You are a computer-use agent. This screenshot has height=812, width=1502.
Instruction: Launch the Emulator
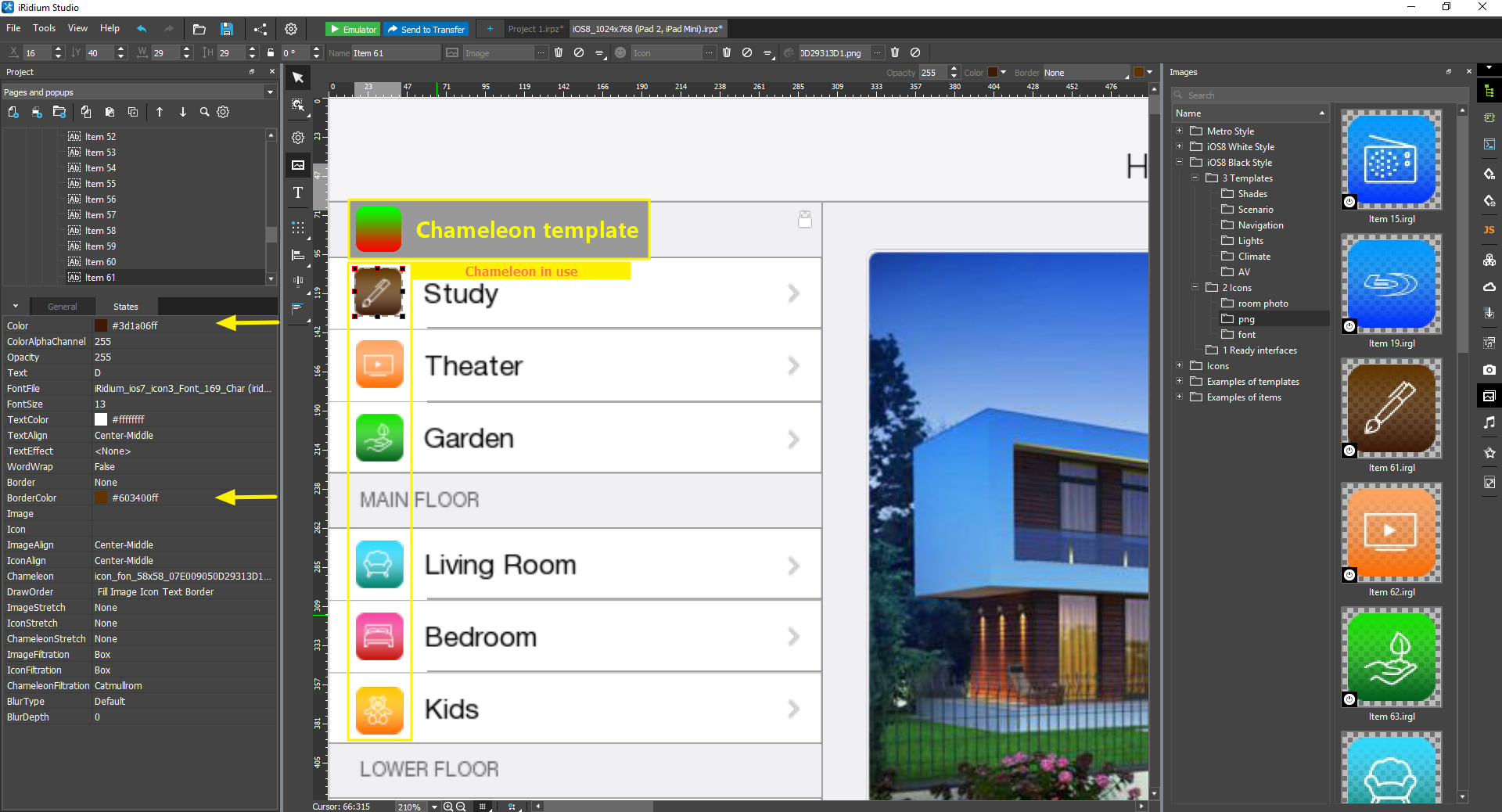[353, 28]
